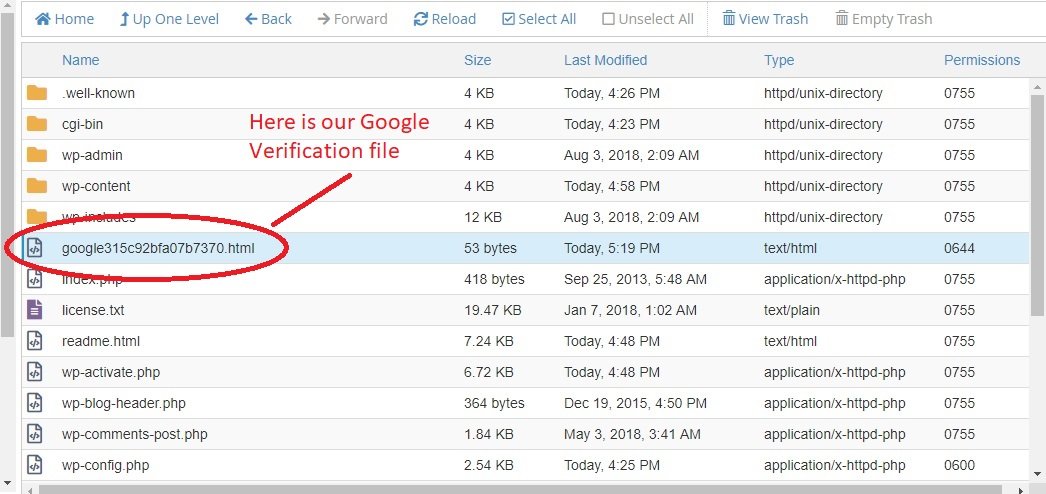Select the .well-known folder name
Viewport: 1046px width, 494px height.
(x=98, y=93)
